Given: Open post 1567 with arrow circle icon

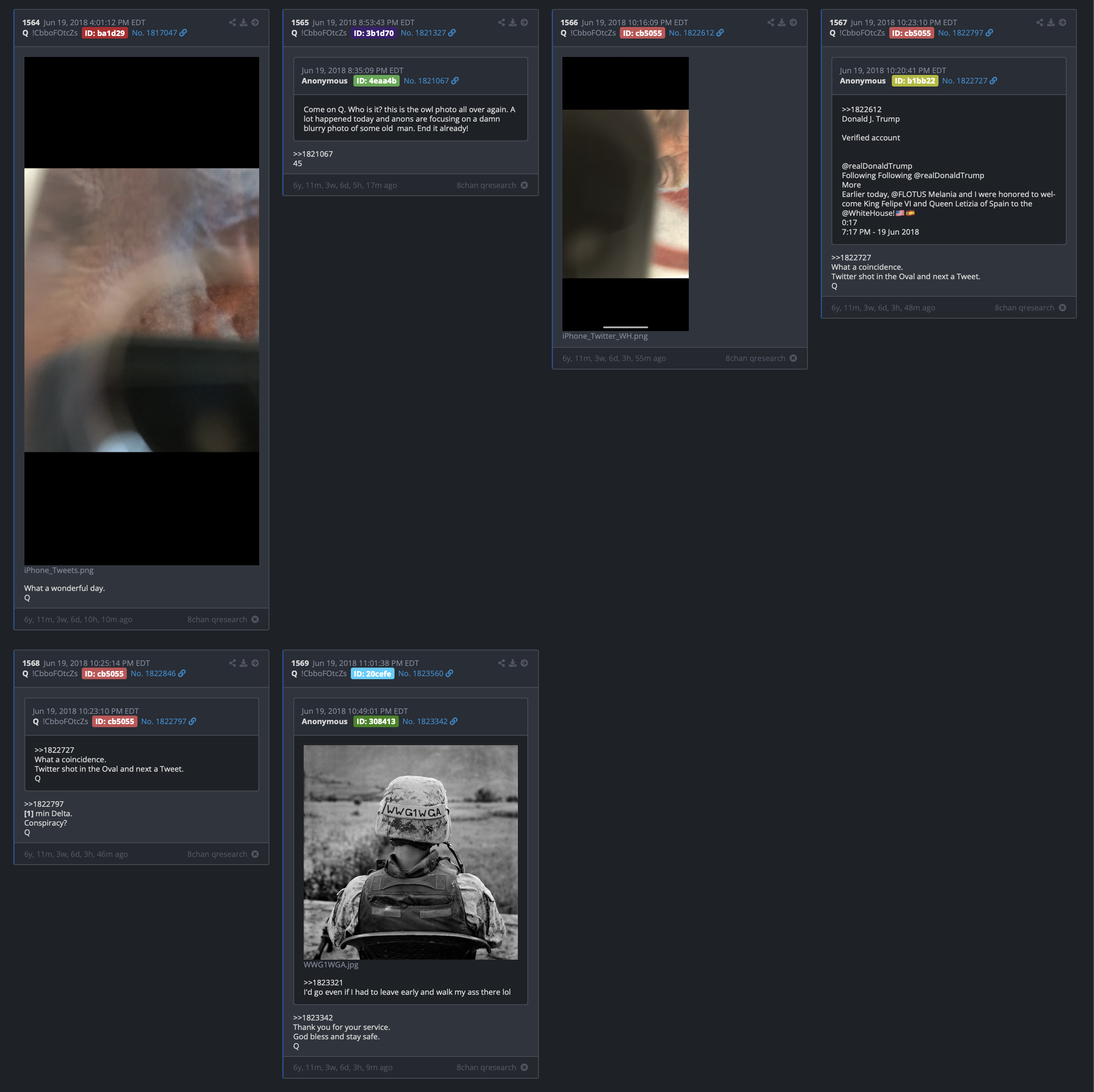Looking at the screenshot, I should click(x=1062, y=23).
